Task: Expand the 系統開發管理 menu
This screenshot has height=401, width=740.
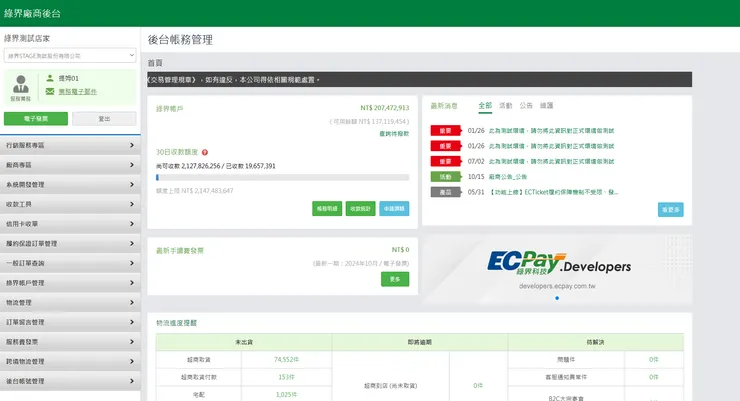Action: pyautogui.click(x=70, y=185)
